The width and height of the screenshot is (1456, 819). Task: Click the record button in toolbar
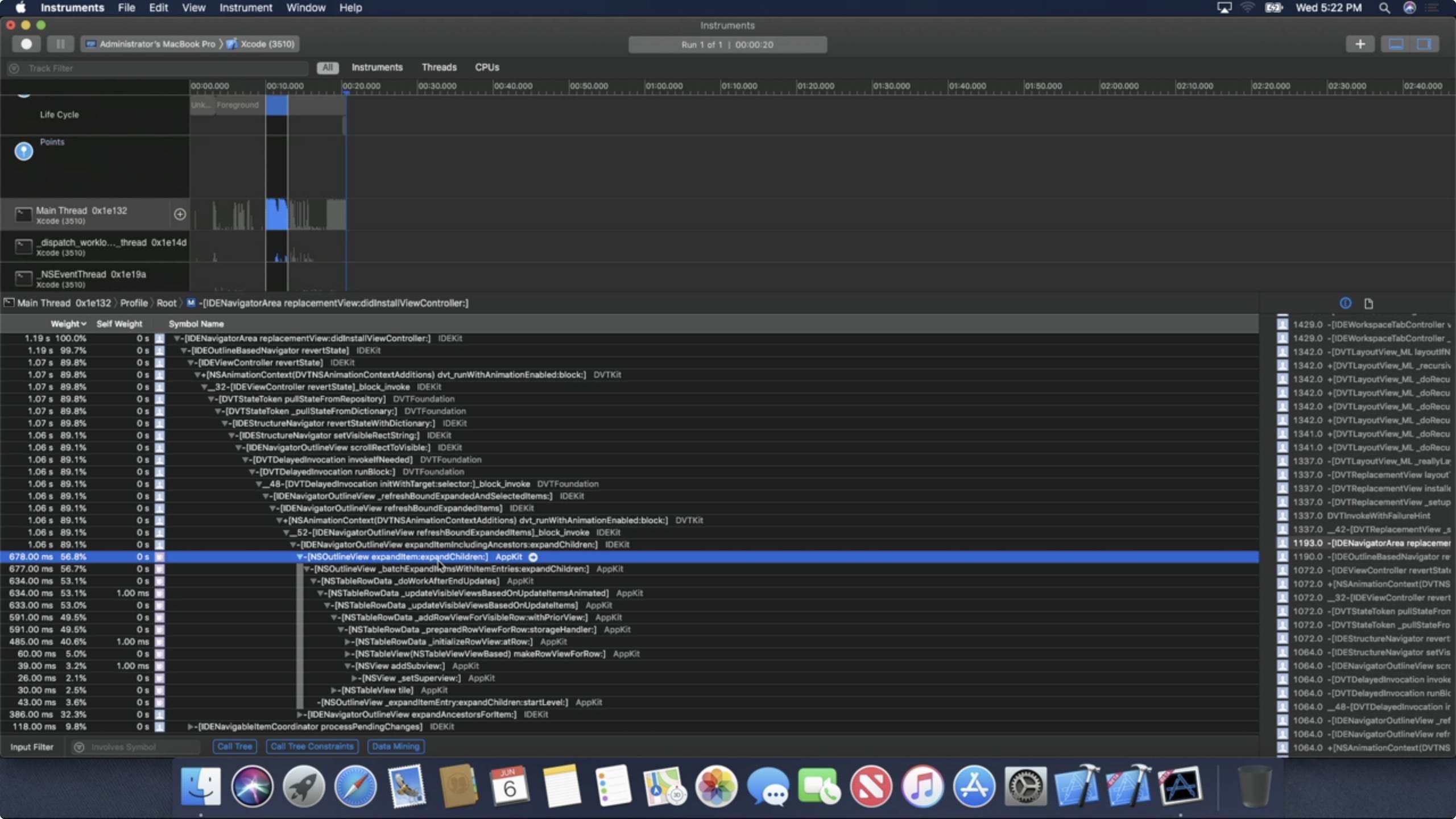pos(26,44)
